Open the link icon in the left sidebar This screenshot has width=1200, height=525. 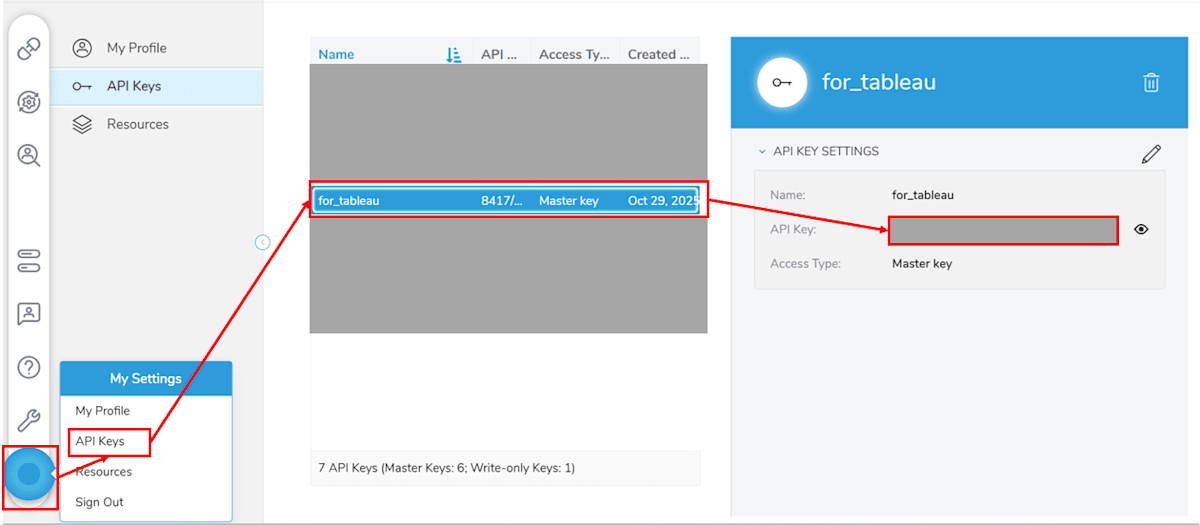pyautogui.click(x=29, y=48)
